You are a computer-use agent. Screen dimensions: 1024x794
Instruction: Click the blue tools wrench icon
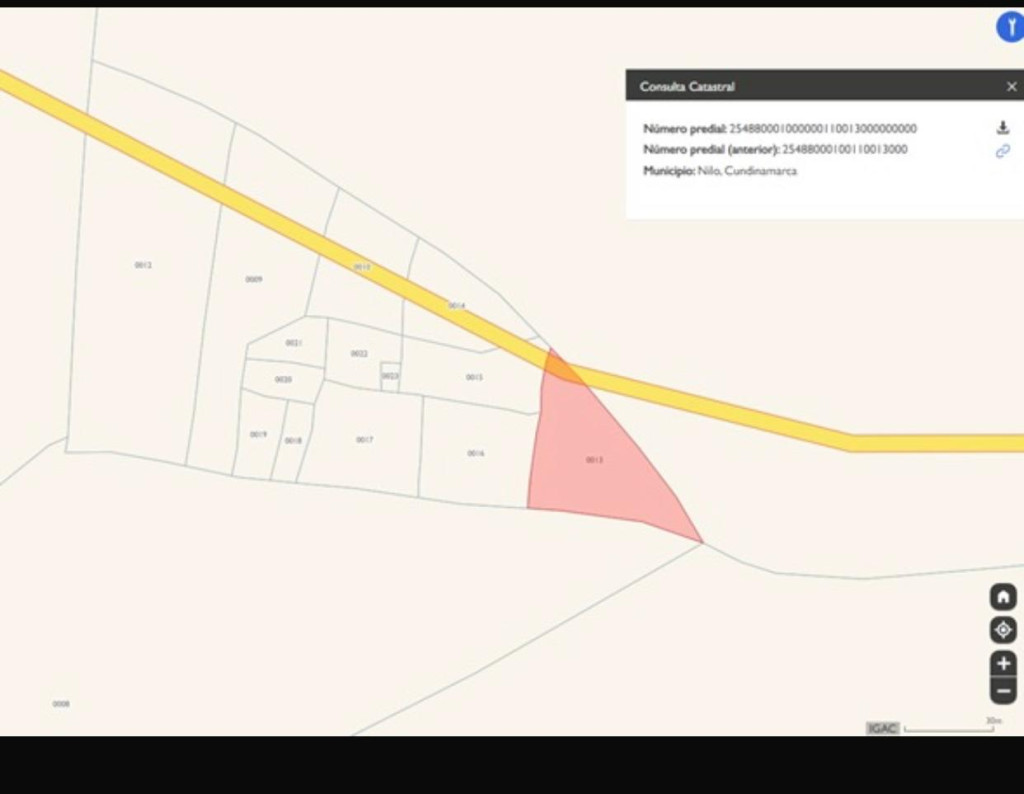[x=1009, y=28]
